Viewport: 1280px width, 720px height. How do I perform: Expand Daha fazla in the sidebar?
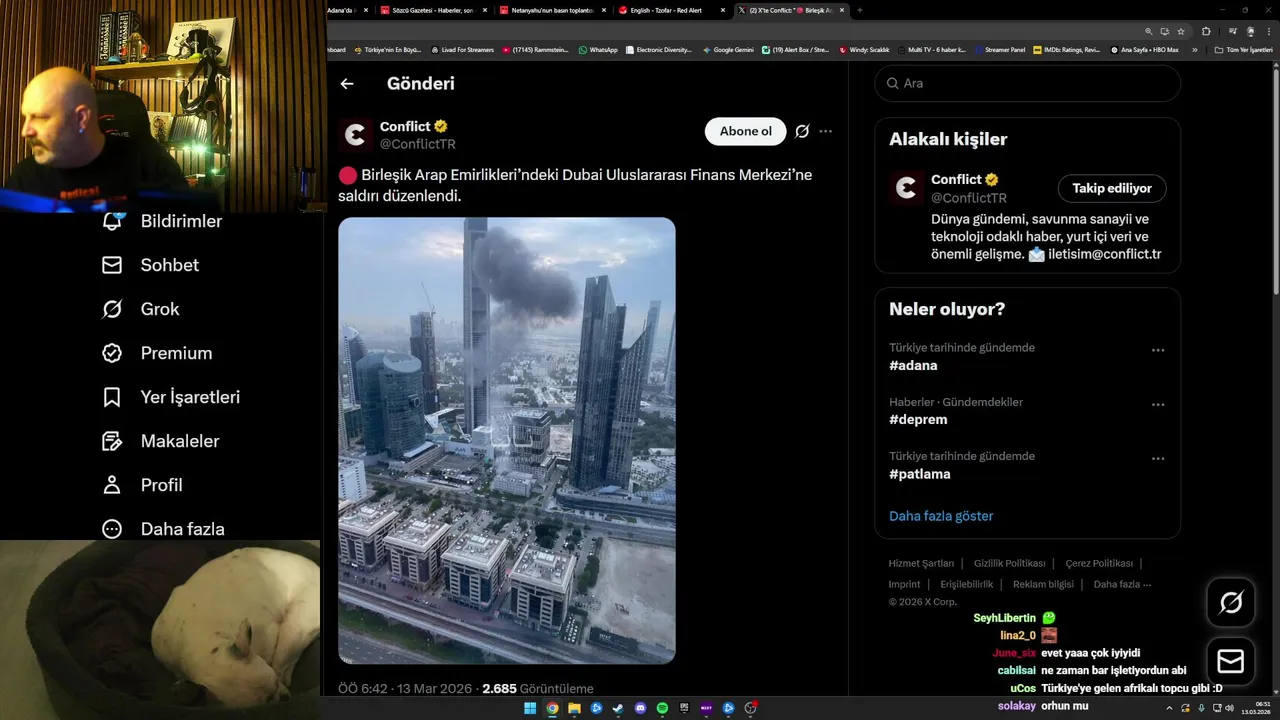coord(164,529)
